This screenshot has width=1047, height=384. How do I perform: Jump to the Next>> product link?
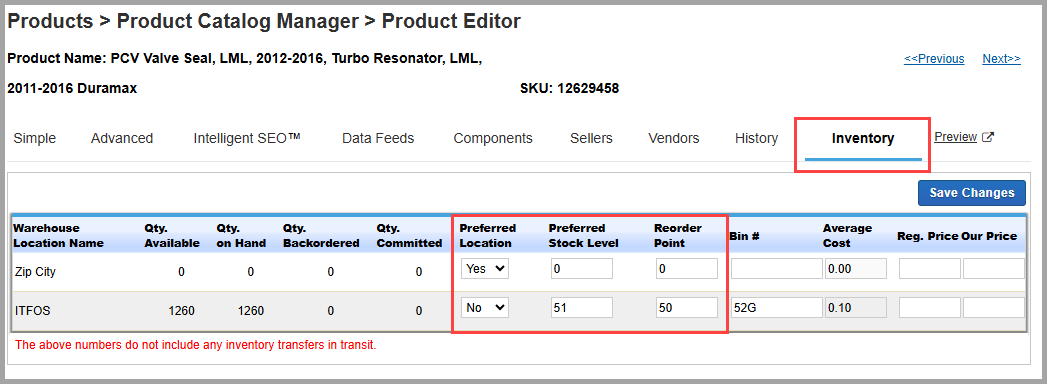coord(1002,59)
